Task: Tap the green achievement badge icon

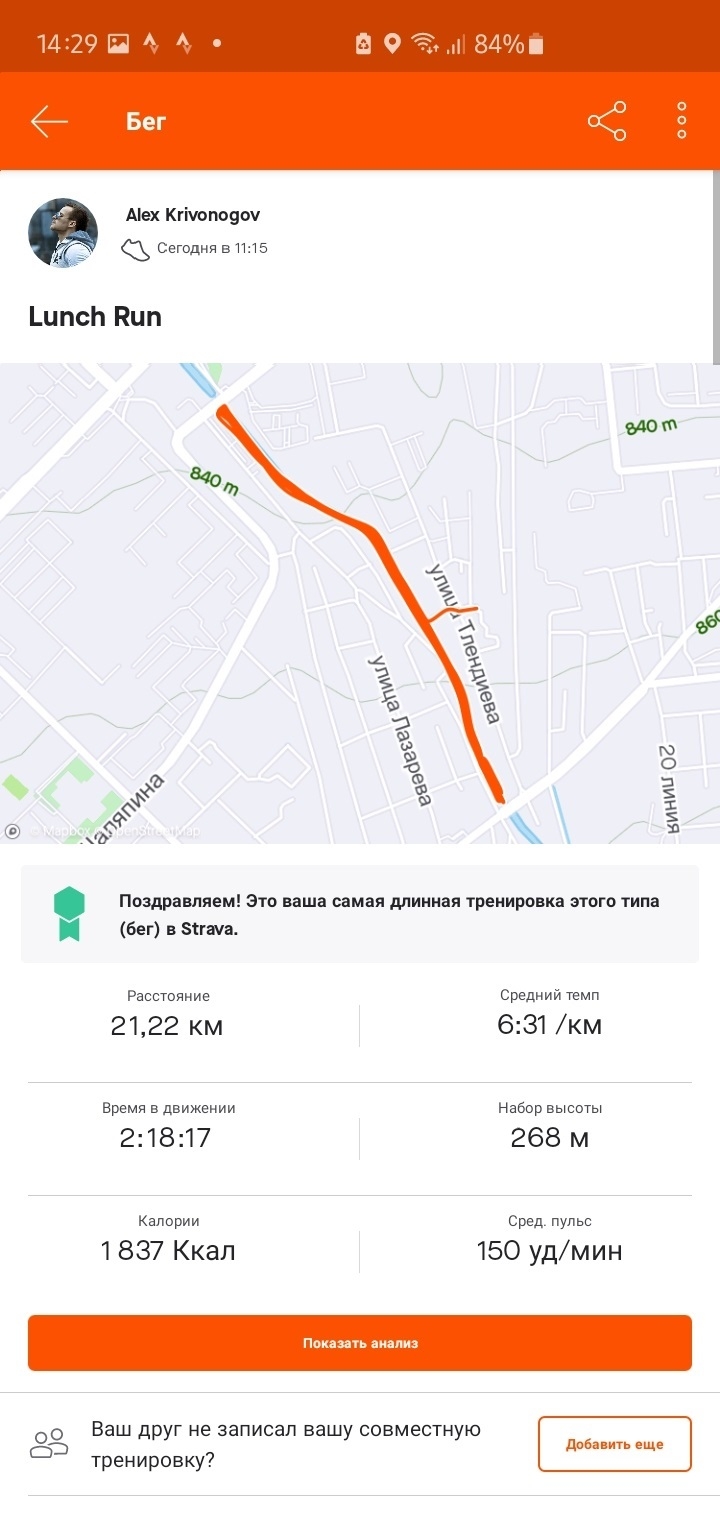Action: point(69,914)
